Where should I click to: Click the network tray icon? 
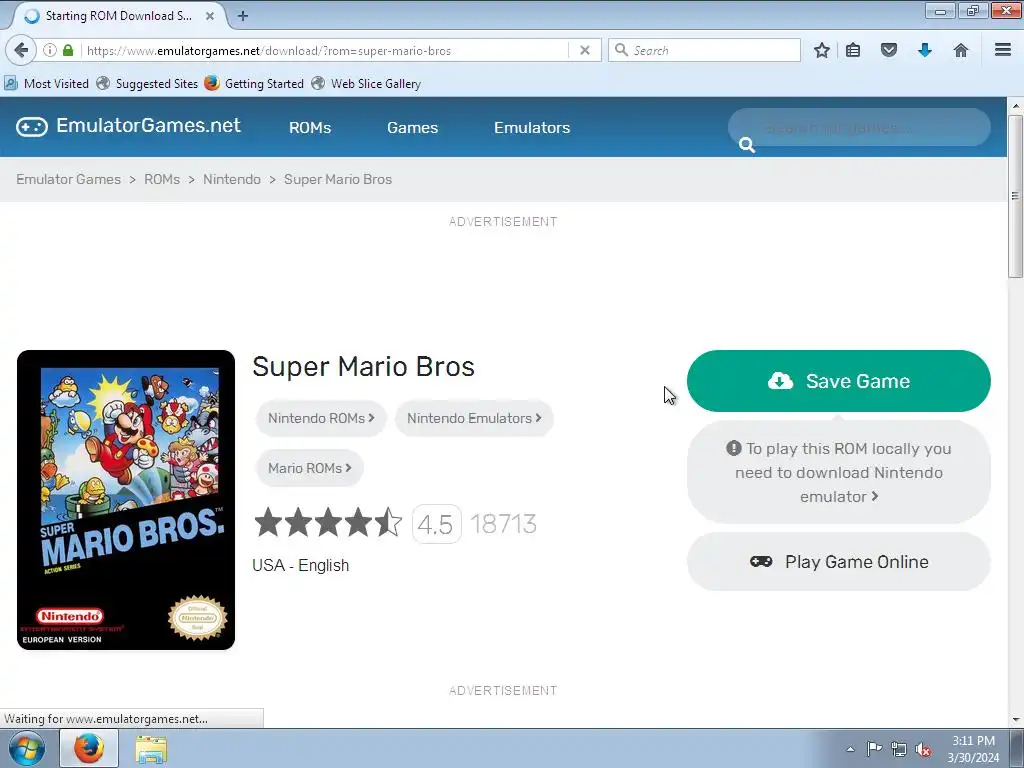[x=899, y=749]
